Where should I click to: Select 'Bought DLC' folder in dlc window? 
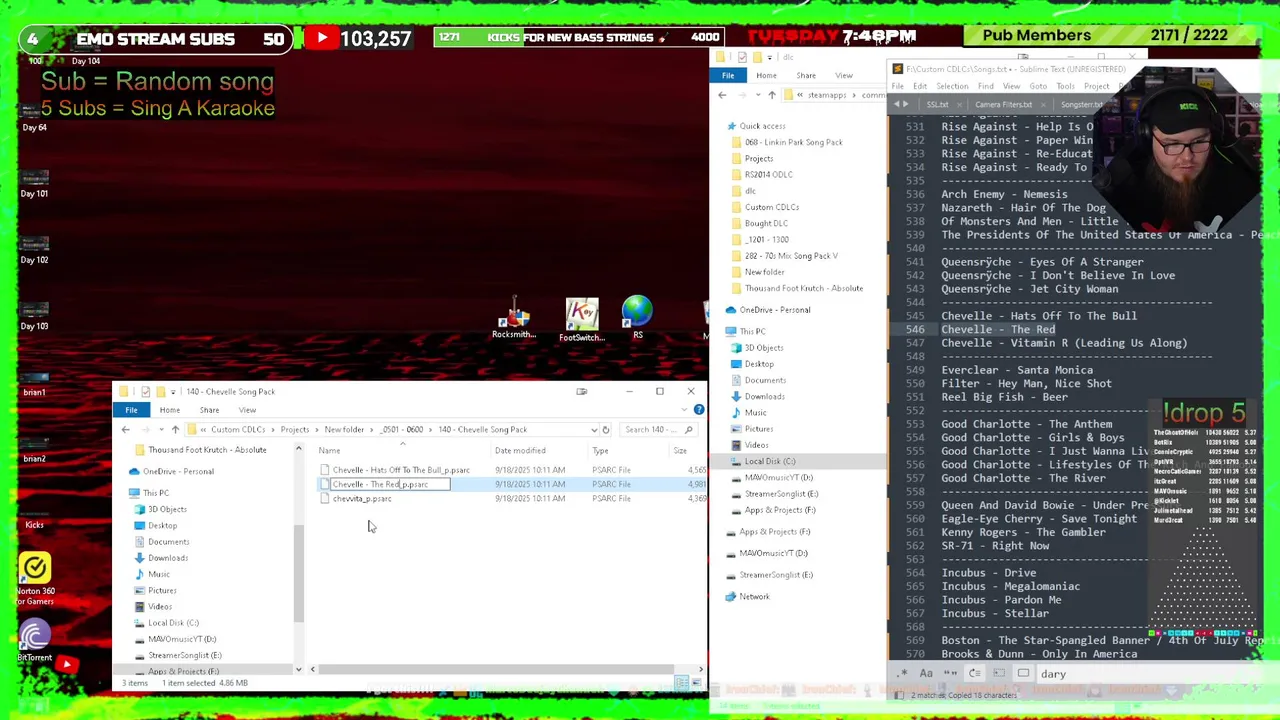coord(766,224)
